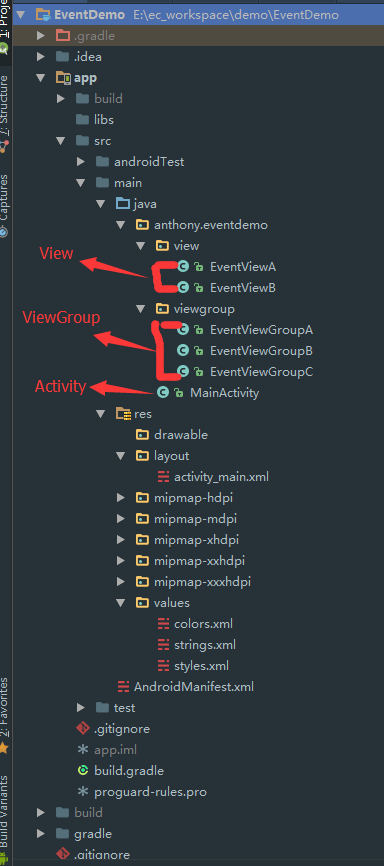
Task: Collapse the view package arrow
Action: pyautogui.click(x=141, y=246)
